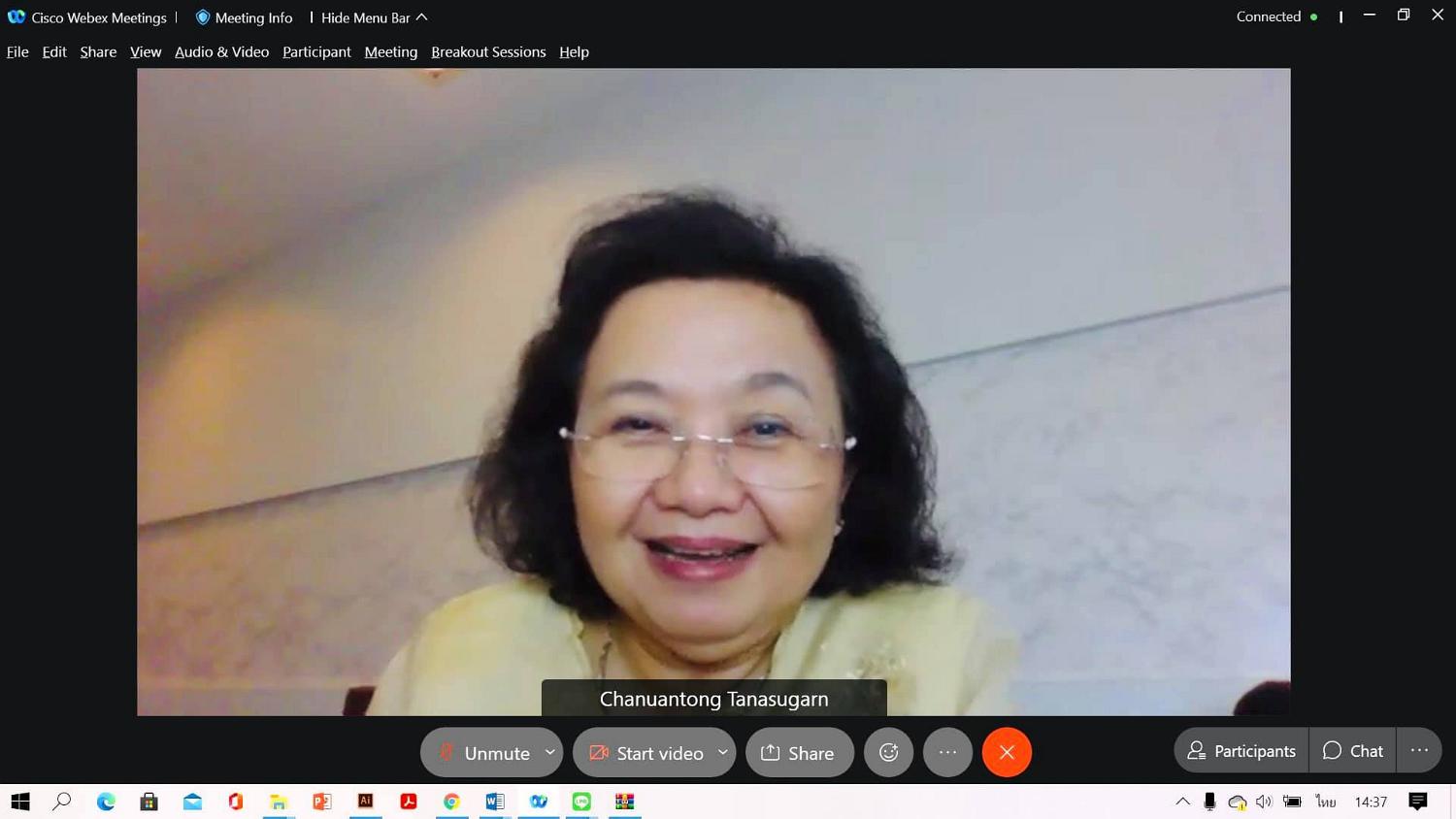The width and height of the screenshot is (1456, 819).
Task: Open the Share menu in the menu bar
Action: click(98, 52)
